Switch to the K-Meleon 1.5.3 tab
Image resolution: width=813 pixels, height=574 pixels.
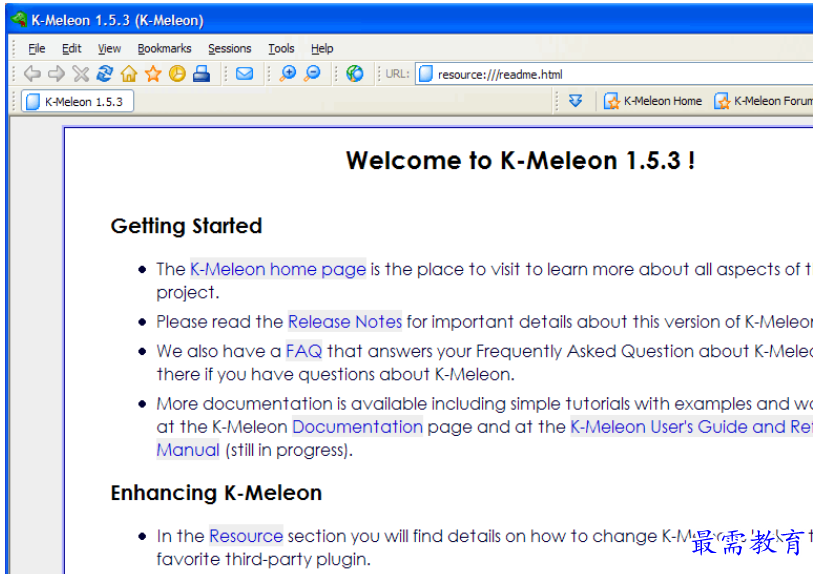click(x=76, y=101)
